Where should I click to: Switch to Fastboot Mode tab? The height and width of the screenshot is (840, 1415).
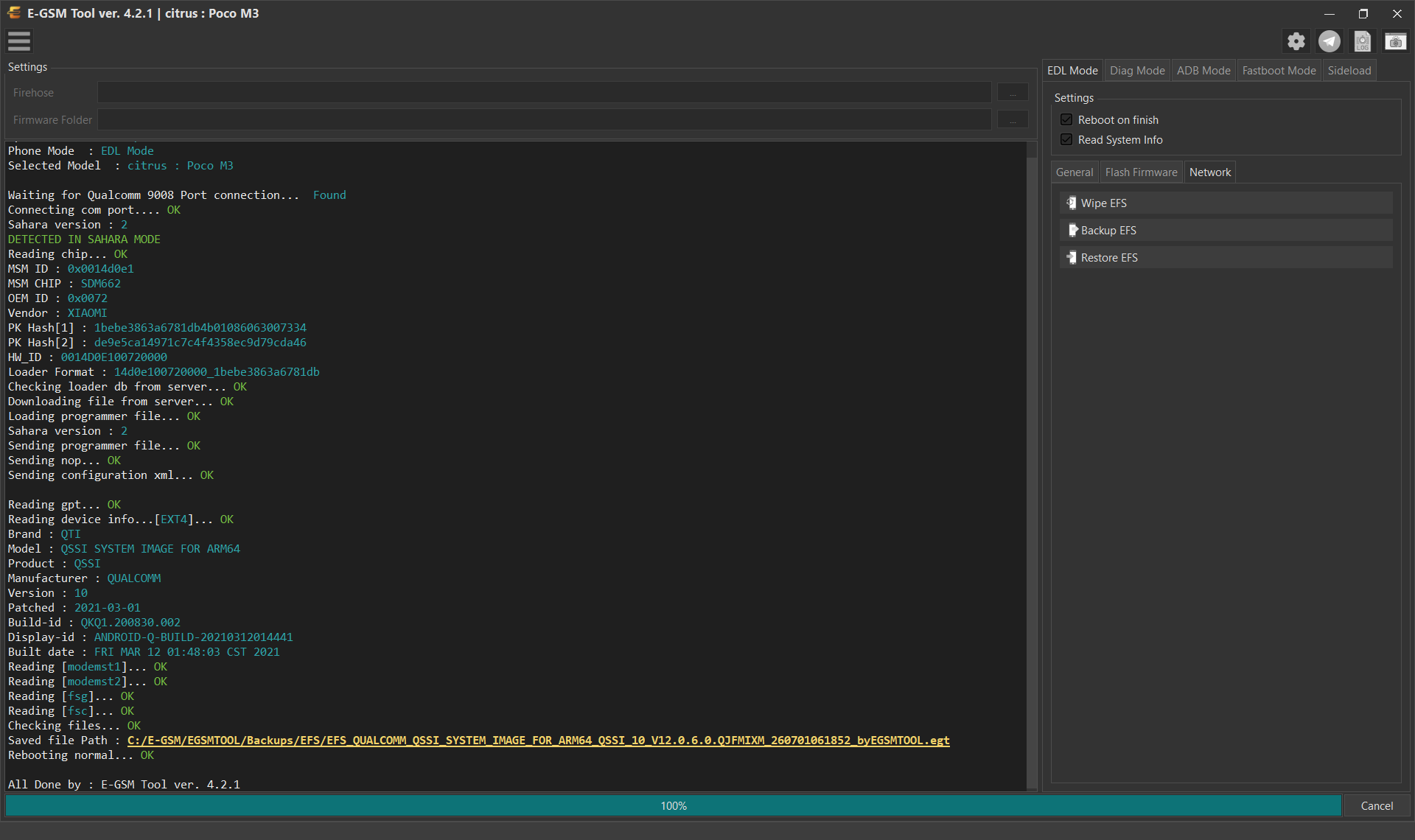coord(1279,71)
